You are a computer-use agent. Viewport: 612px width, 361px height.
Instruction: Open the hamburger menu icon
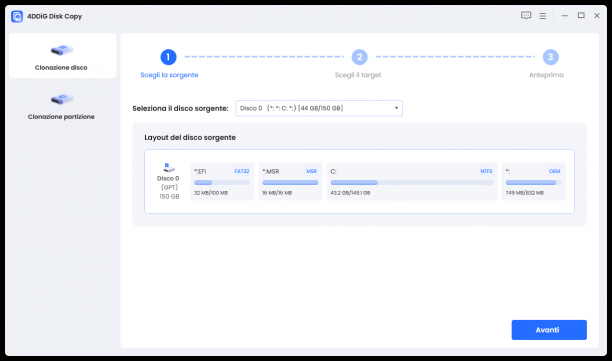pos(543,16)
